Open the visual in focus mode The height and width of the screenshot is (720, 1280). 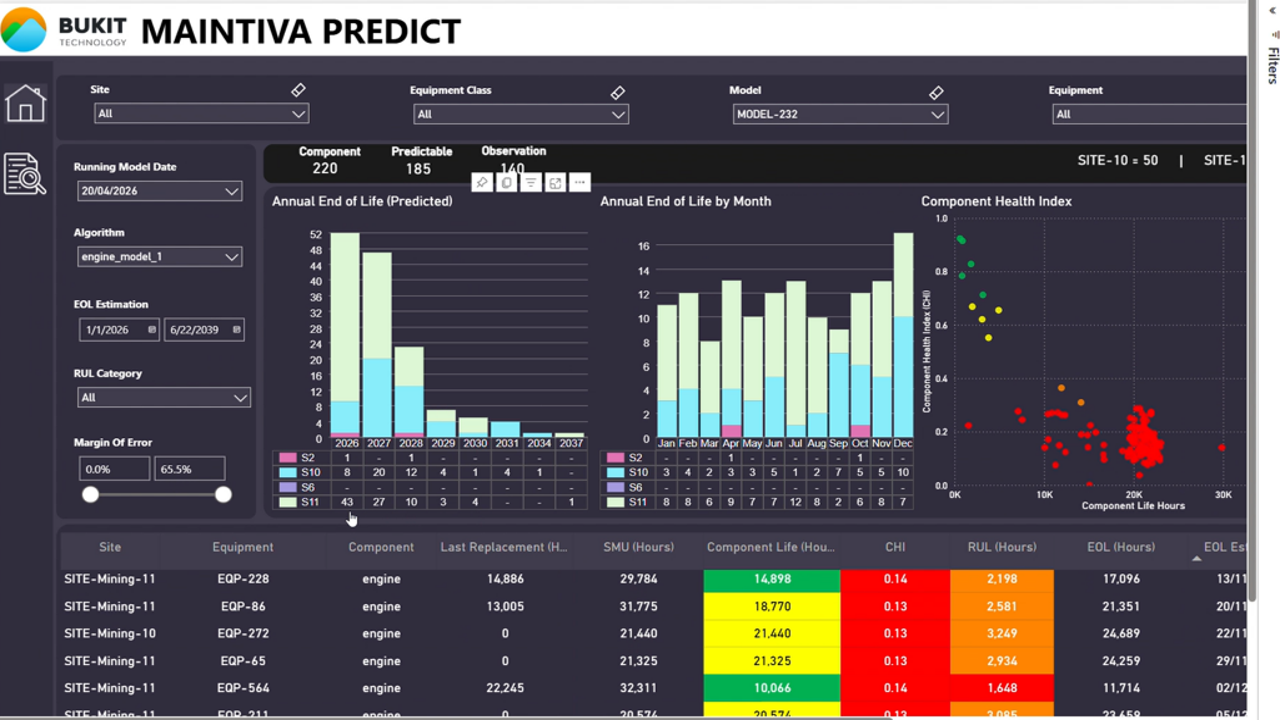[x=555, y=183]
